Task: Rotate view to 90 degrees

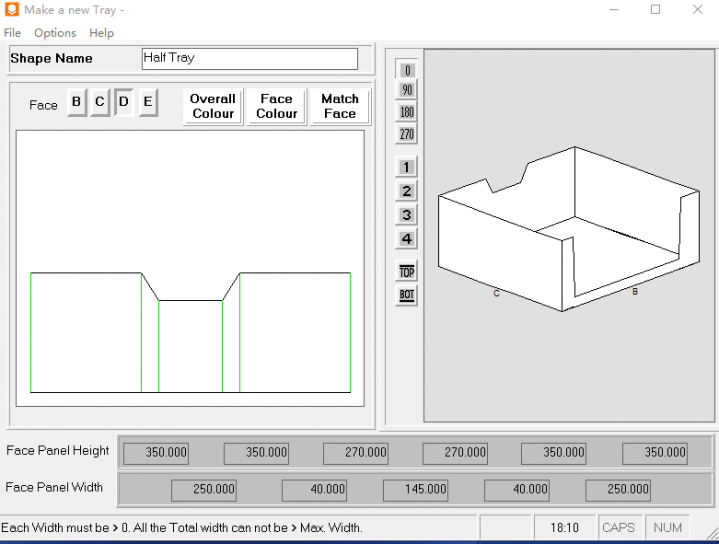Action: (x=406, y=91)
